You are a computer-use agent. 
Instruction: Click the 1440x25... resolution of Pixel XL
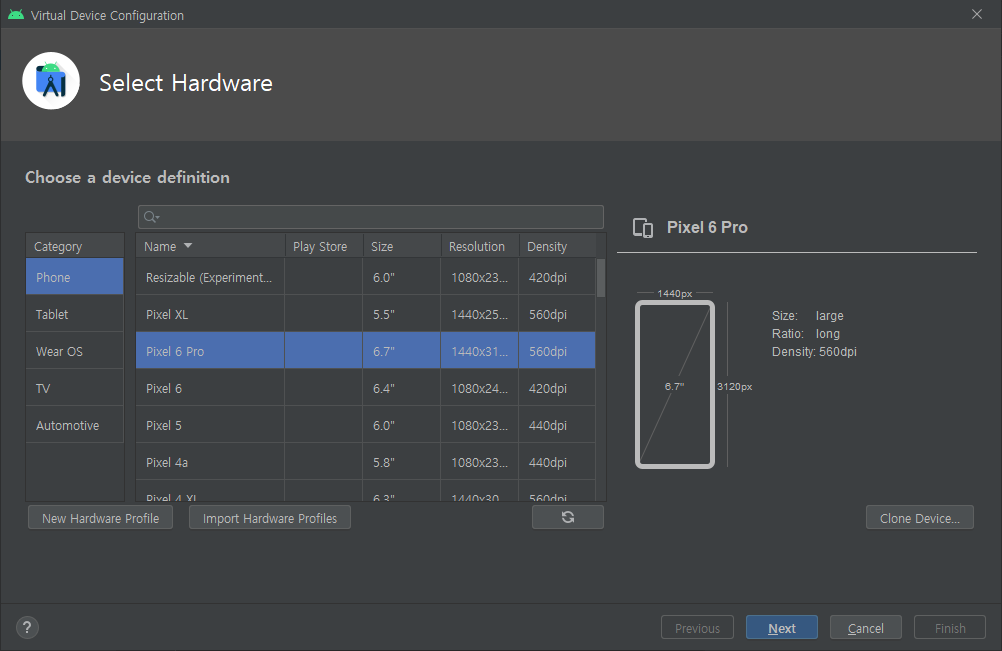pyautogui.click(x=480, y=314)
